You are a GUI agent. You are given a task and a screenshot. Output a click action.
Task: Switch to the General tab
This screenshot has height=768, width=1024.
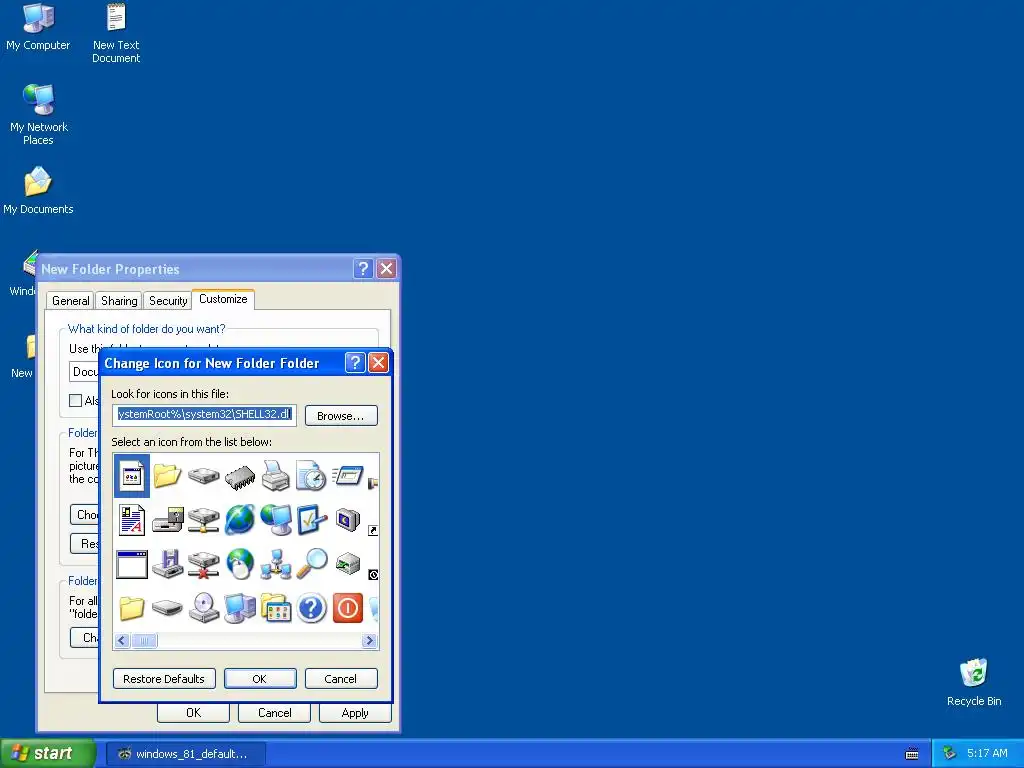[x=71, y=300]
